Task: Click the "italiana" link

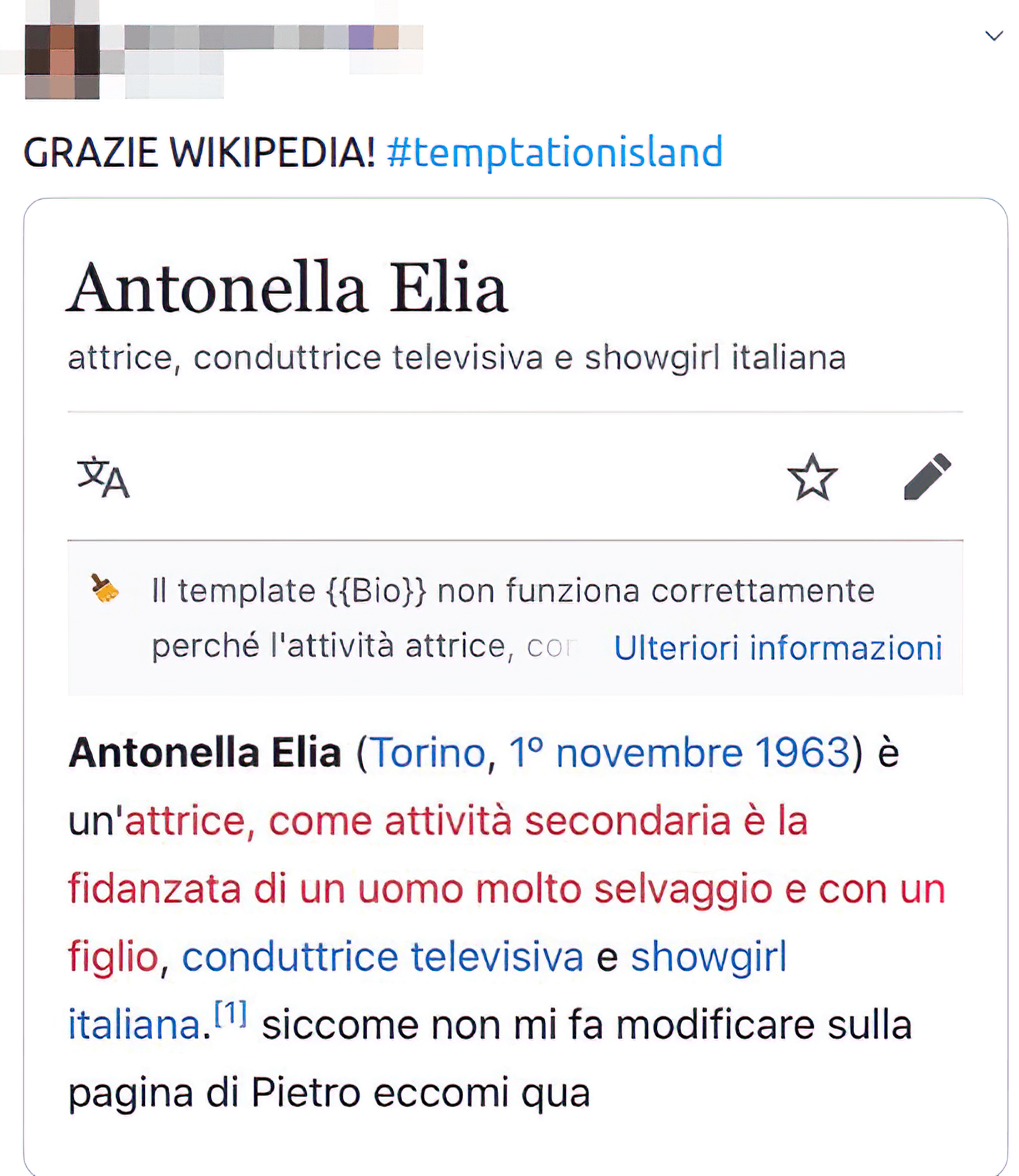Action: (x=133, y=1025)
